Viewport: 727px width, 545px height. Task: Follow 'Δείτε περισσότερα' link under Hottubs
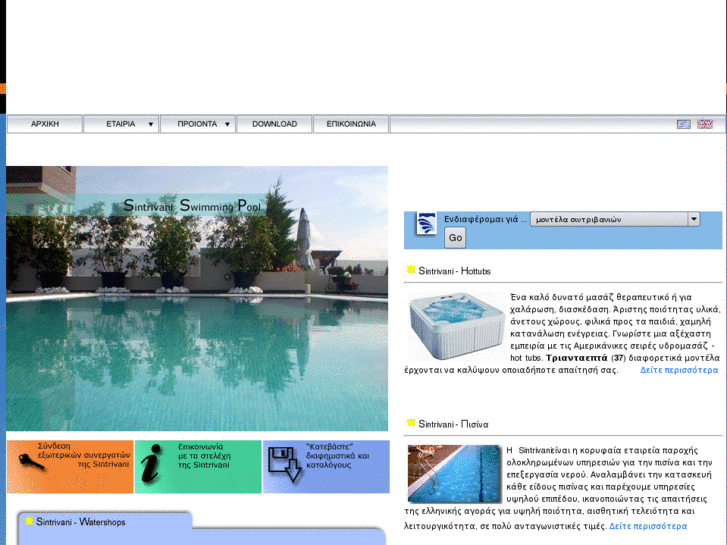(679, 370)
